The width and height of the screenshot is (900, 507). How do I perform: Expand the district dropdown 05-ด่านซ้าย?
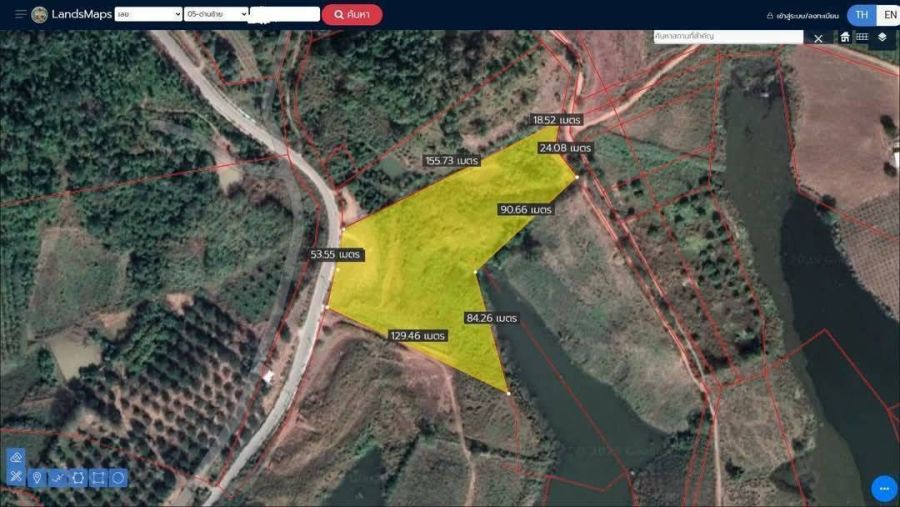pyautogui.click(x=216, y=14)
